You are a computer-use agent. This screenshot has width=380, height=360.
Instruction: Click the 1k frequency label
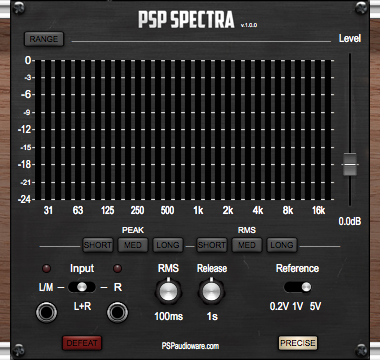(x=198, y=211)
